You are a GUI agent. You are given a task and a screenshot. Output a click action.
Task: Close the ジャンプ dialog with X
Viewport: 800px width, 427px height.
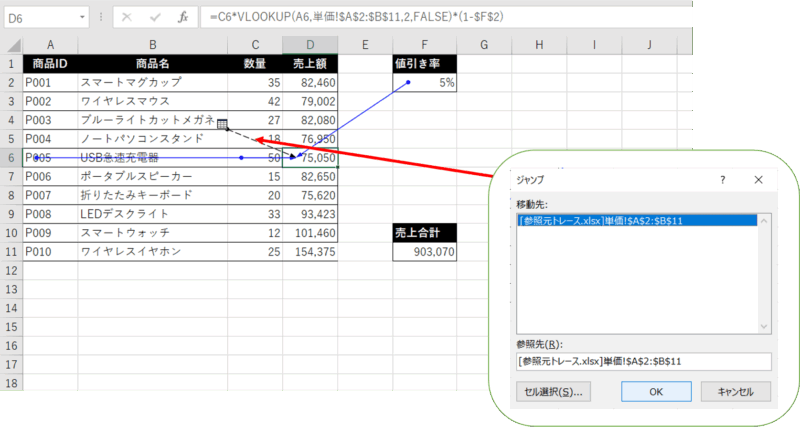pyautogui.click(x=759, y=178)
